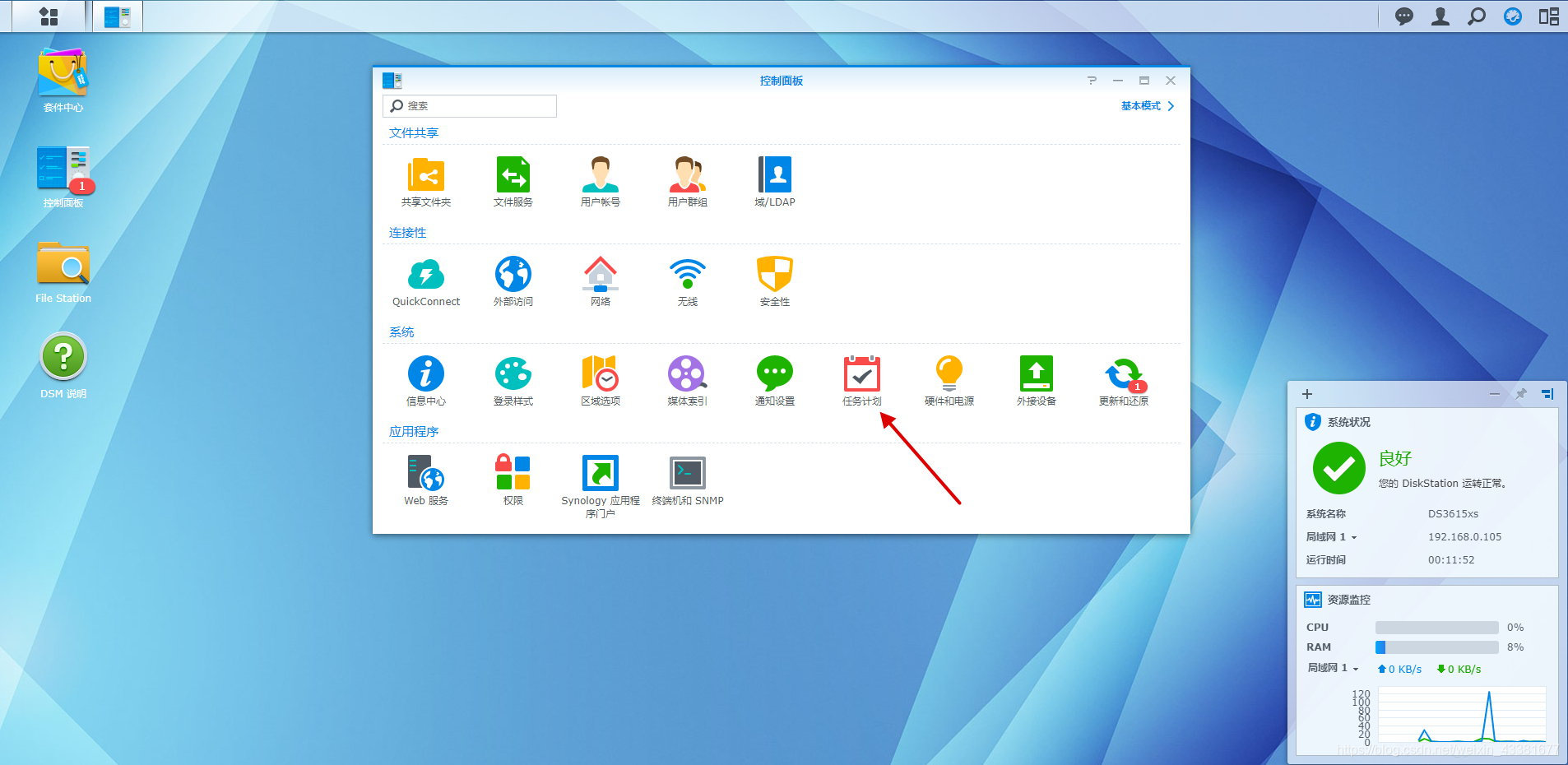Pin the widget panel
This screenshot has width=1568, height=765.
[x=1521, y=394]
